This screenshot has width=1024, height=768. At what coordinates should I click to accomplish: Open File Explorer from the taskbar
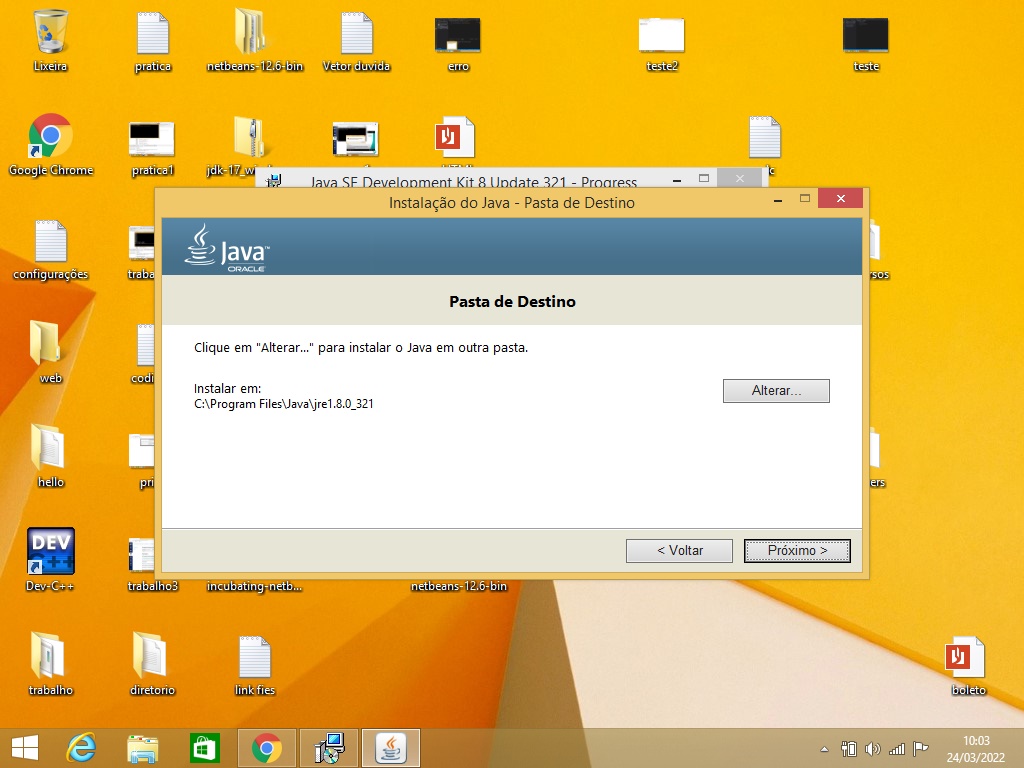(x=142, y=748)
